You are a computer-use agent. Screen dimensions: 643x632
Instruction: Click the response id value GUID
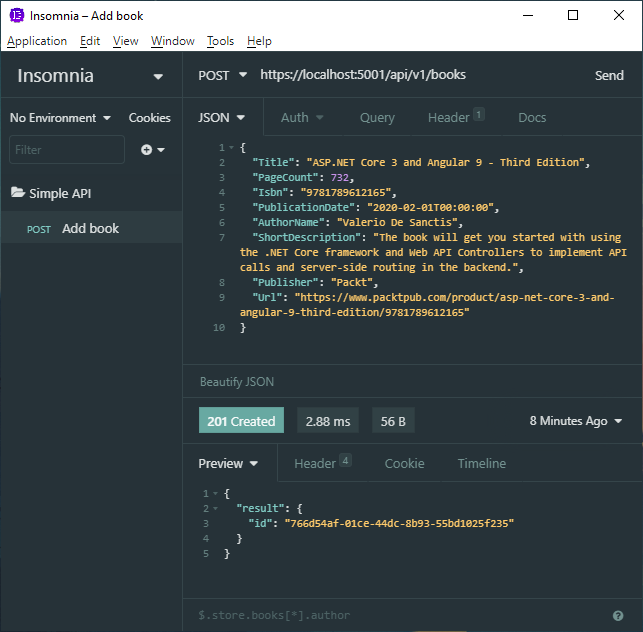tap(399, 523)
